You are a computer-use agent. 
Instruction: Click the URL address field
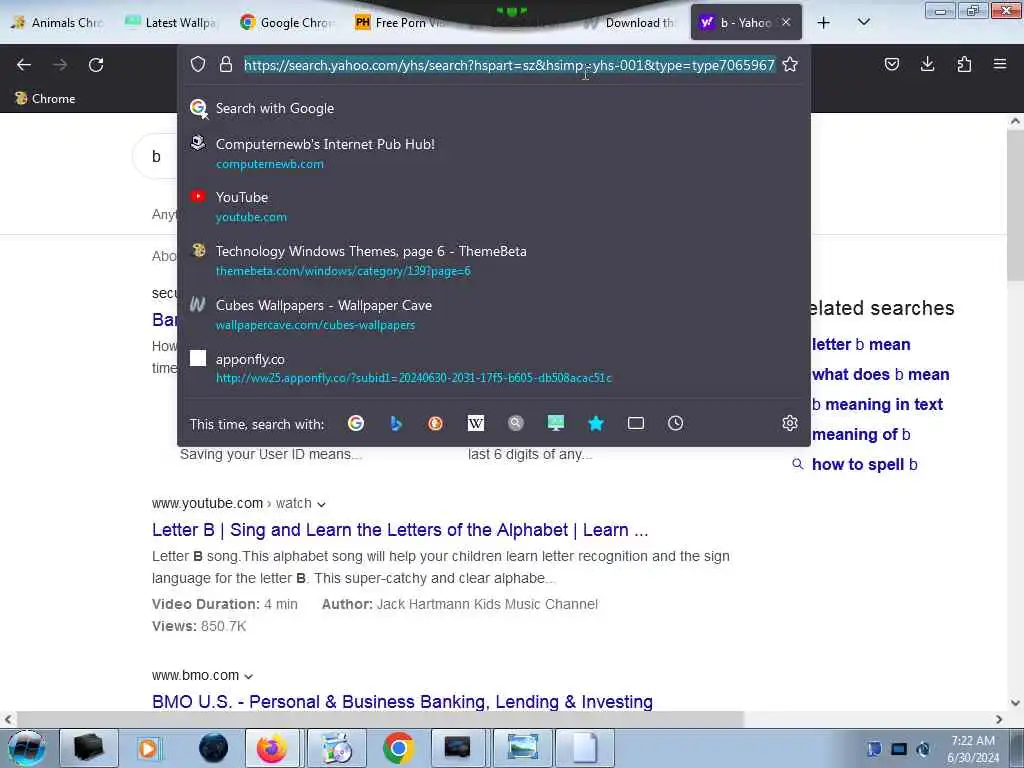pyautogui.click(x=509, y=65)
